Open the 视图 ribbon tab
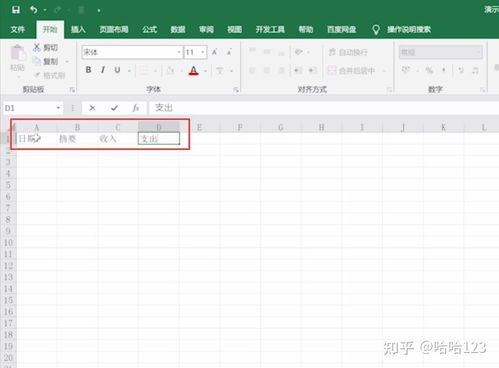 coord(234,29)
